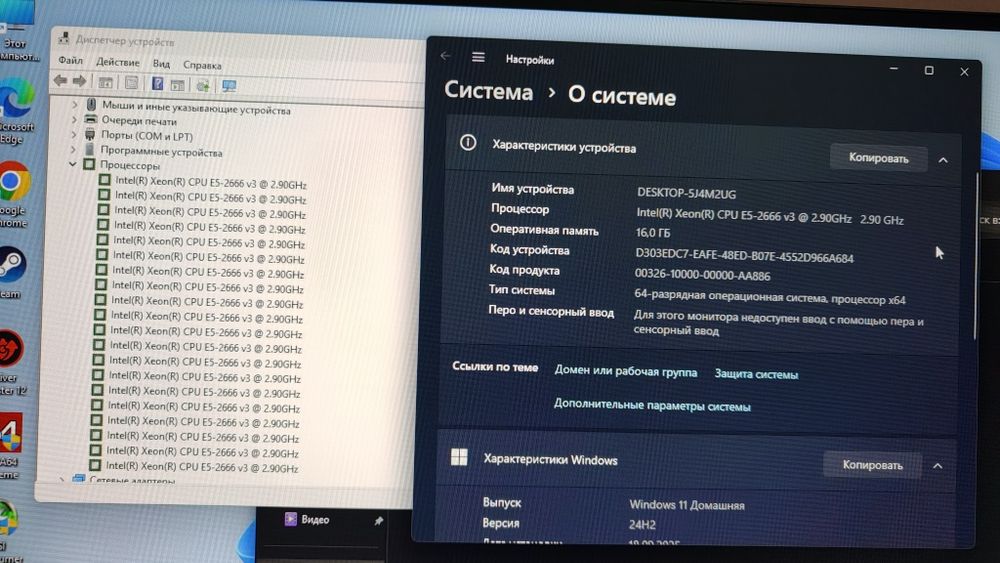Screen dimensions: 1000x563
Task: Collapse the Характеристики Windows section chevron
Action: tap(938, 466)
